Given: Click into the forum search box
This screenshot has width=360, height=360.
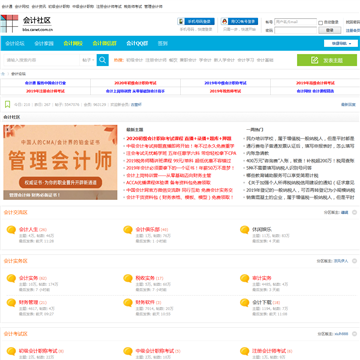Looking at the screenshot, I should (x=42, y=60).
